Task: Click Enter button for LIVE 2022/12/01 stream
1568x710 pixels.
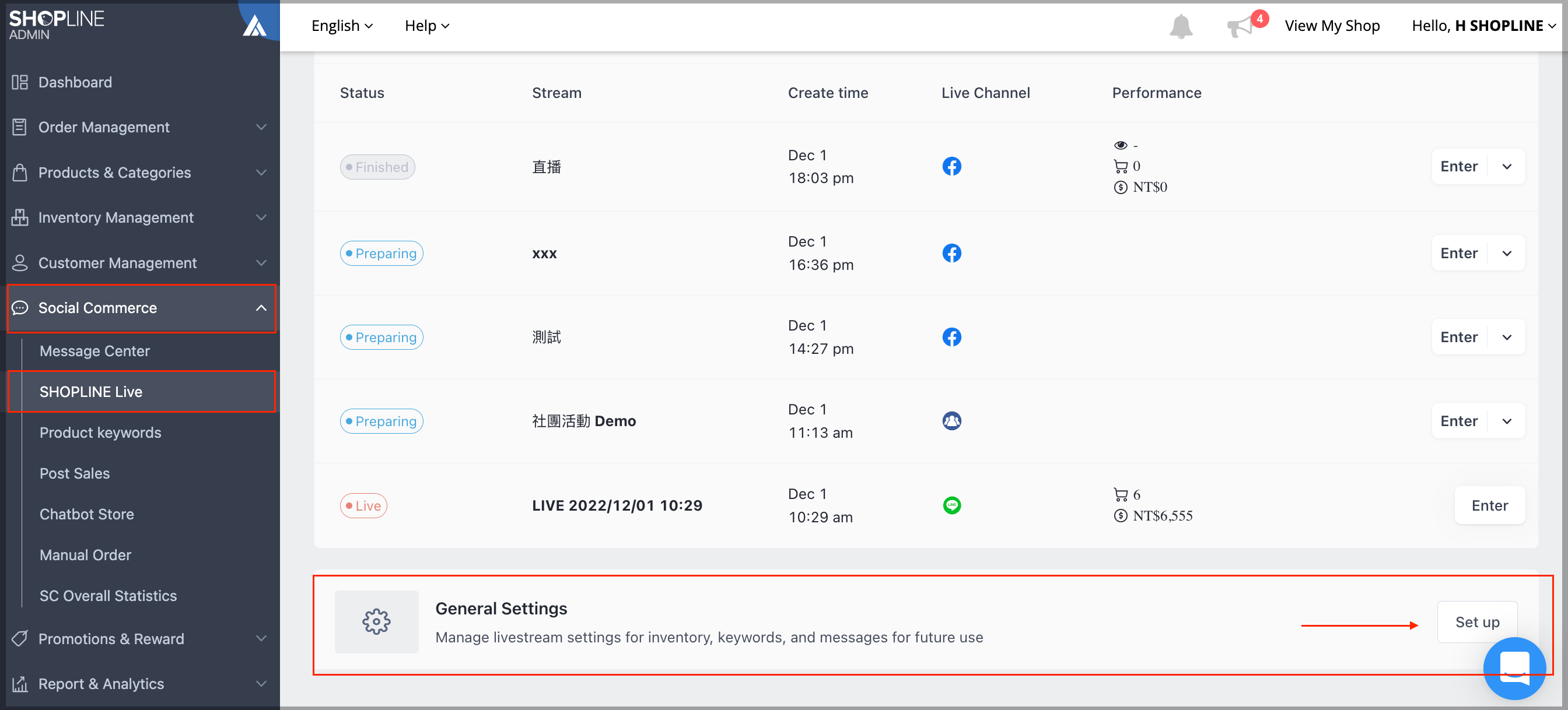Action: (x=1489, y=505)
